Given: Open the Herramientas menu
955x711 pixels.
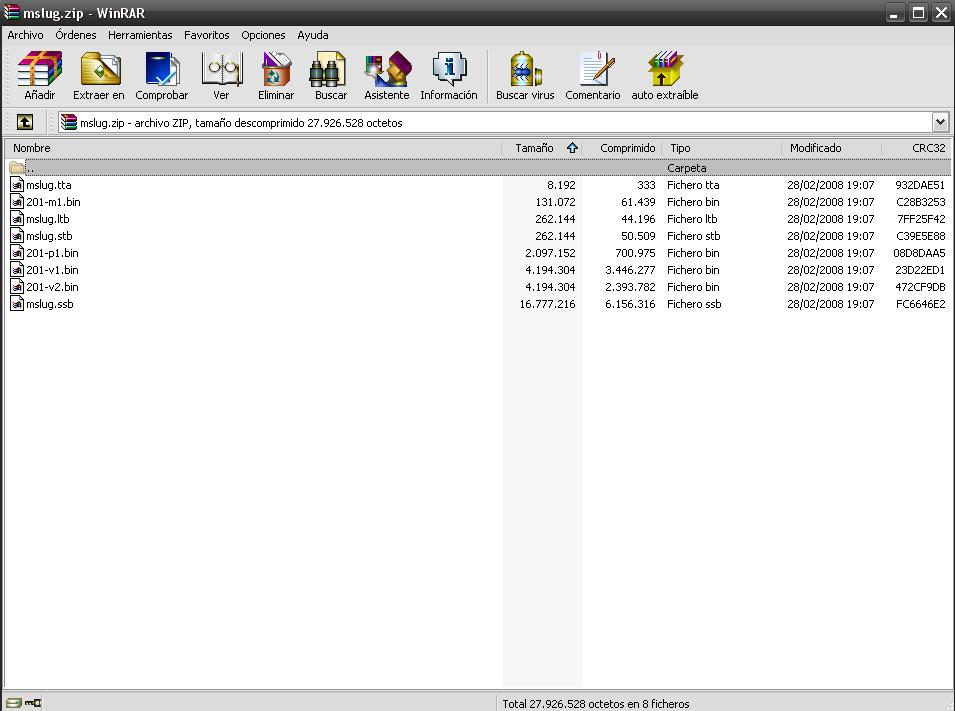Looking at the screenshot, I should pos(140,35).
